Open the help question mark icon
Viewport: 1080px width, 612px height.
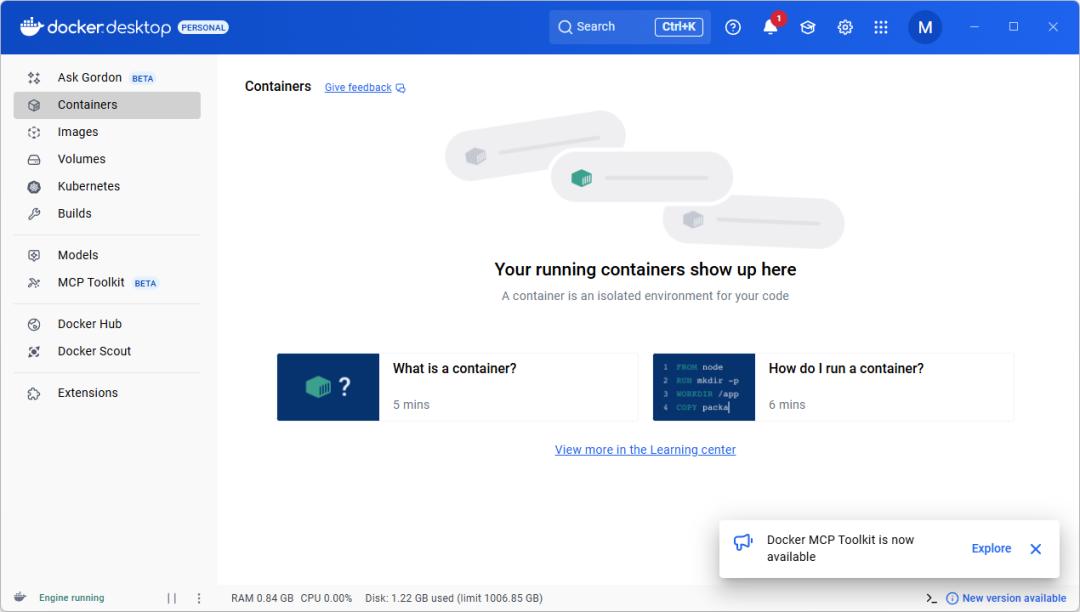733,28
